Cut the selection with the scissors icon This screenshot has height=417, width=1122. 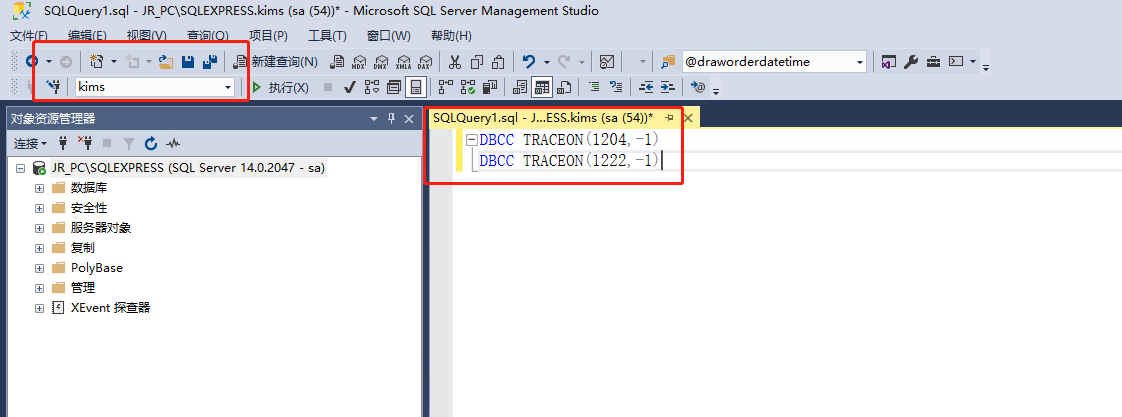tap(455, 62)
